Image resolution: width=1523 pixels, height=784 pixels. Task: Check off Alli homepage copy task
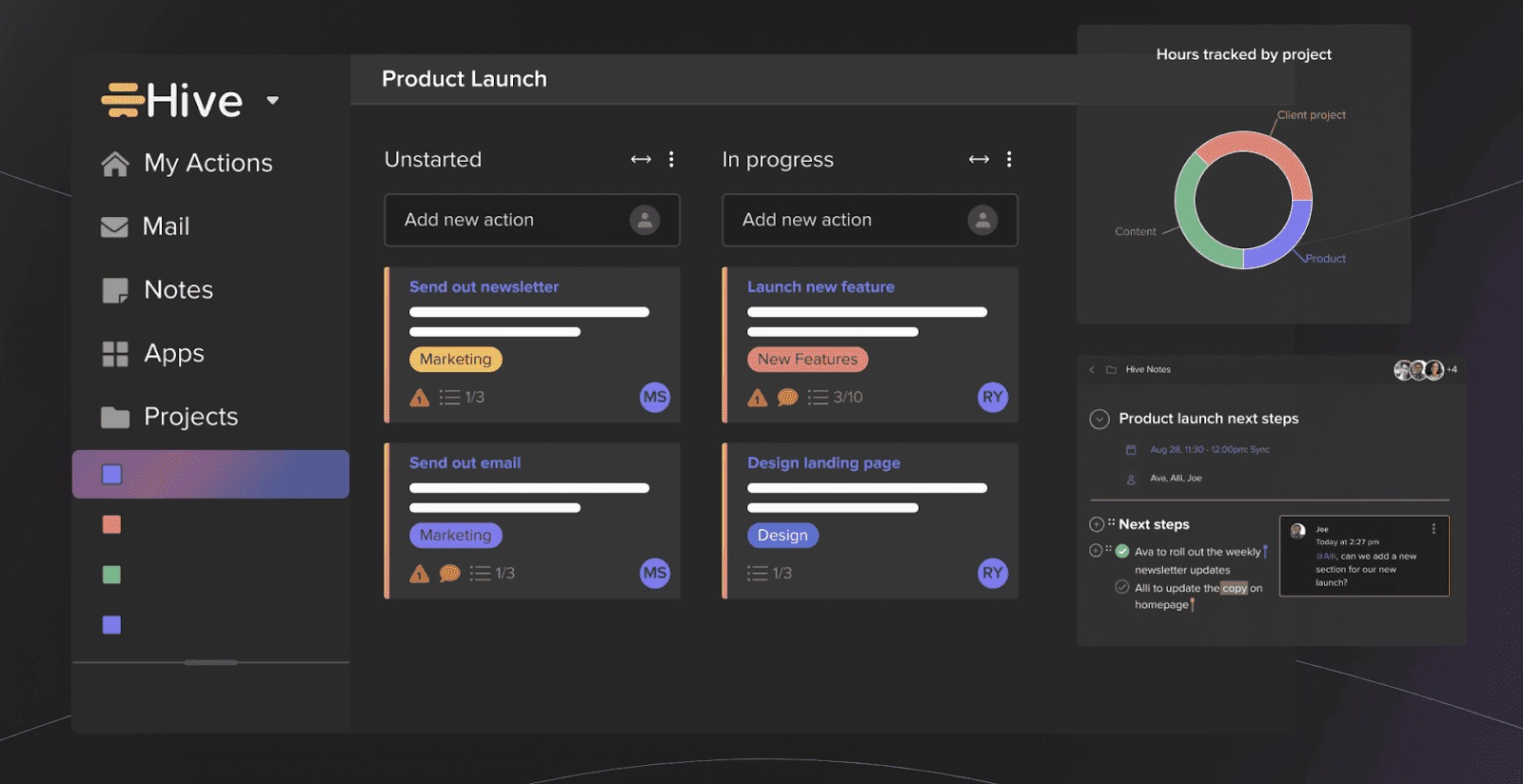coord(1122,587)
